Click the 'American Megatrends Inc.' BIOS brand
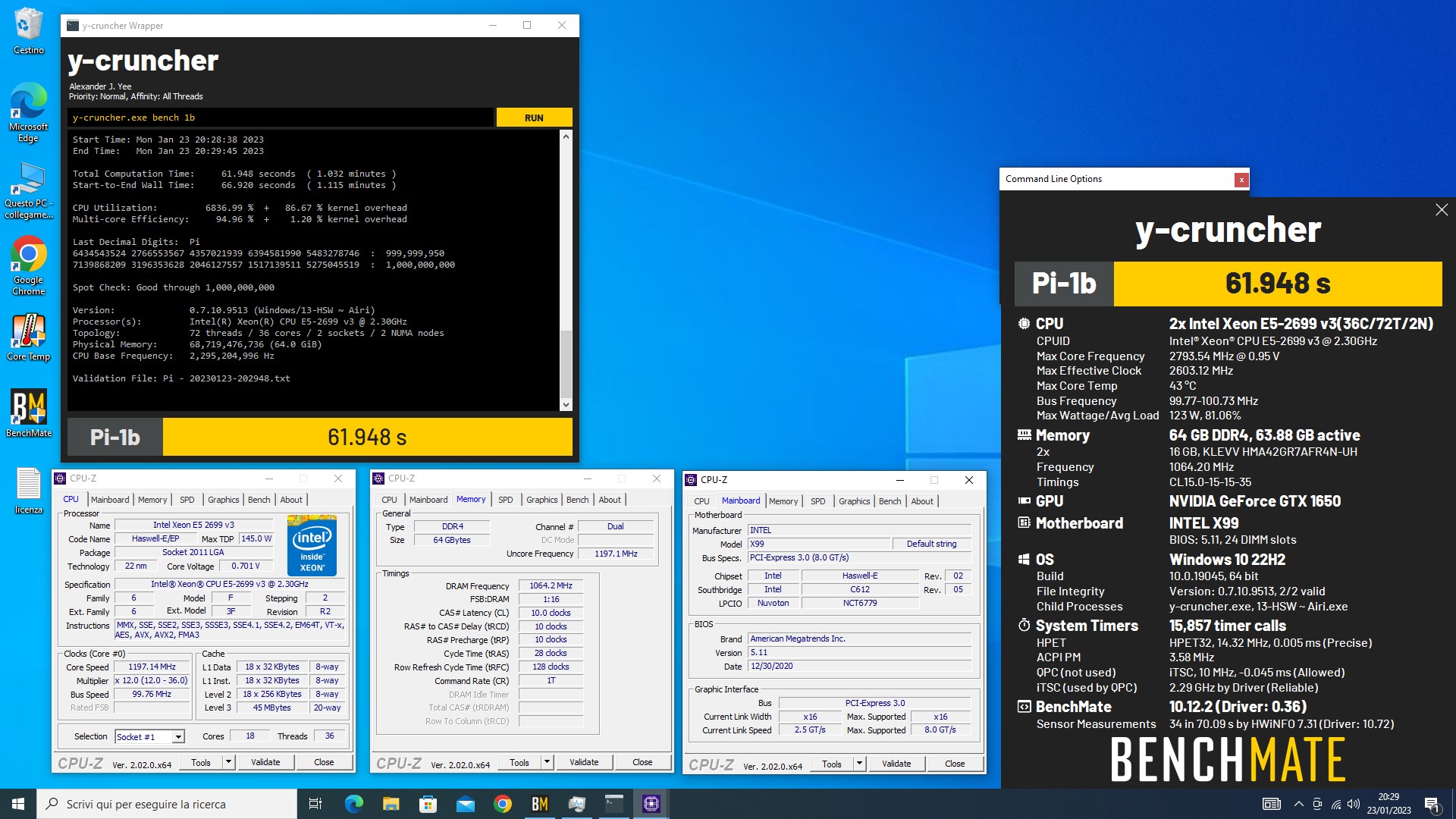Image resolution: width=1456 pixels, height=819 pixels. click(x=859, y=639)
